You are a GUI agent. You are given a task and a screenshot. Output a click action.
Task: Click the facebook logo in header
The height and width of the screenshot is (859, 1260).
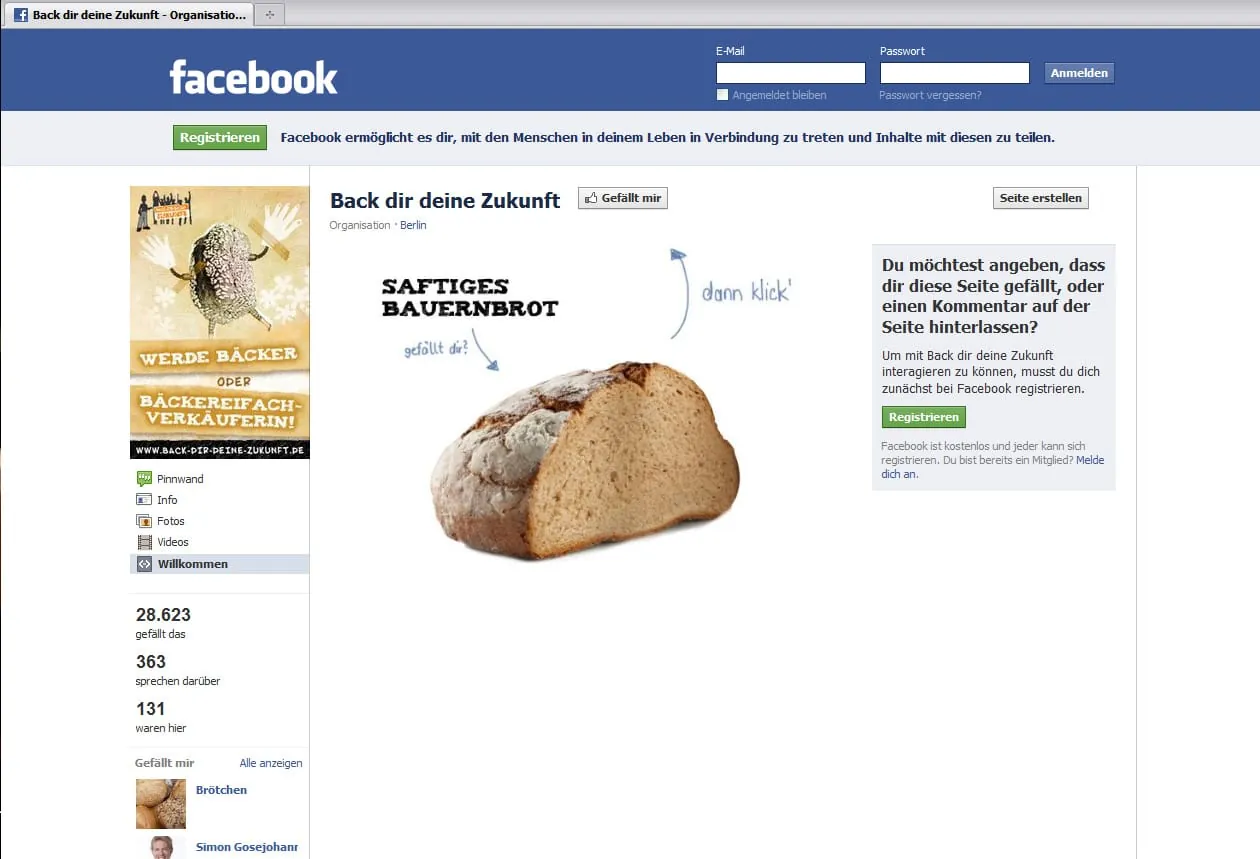(254, 77)
